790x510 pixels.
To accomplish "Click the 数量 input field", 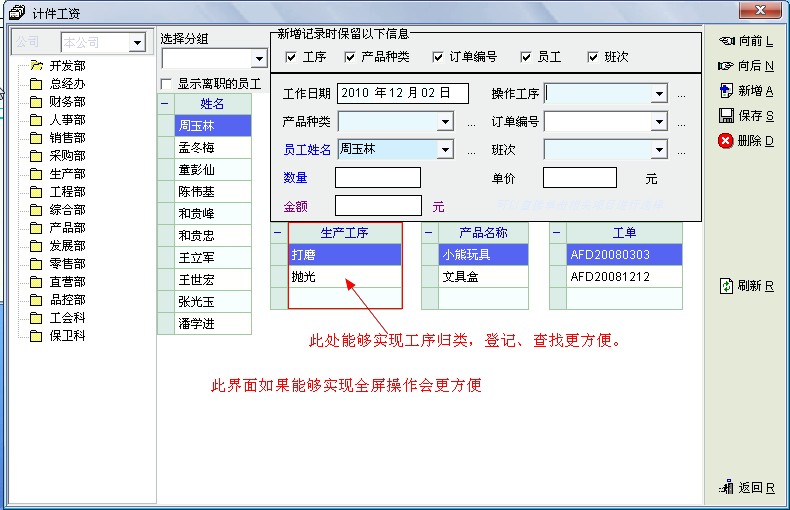I will [377, 178].
